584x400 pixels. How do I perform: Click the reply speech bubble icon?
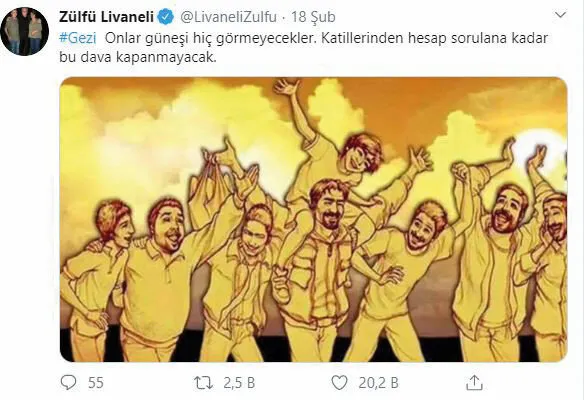pos(69,382)
